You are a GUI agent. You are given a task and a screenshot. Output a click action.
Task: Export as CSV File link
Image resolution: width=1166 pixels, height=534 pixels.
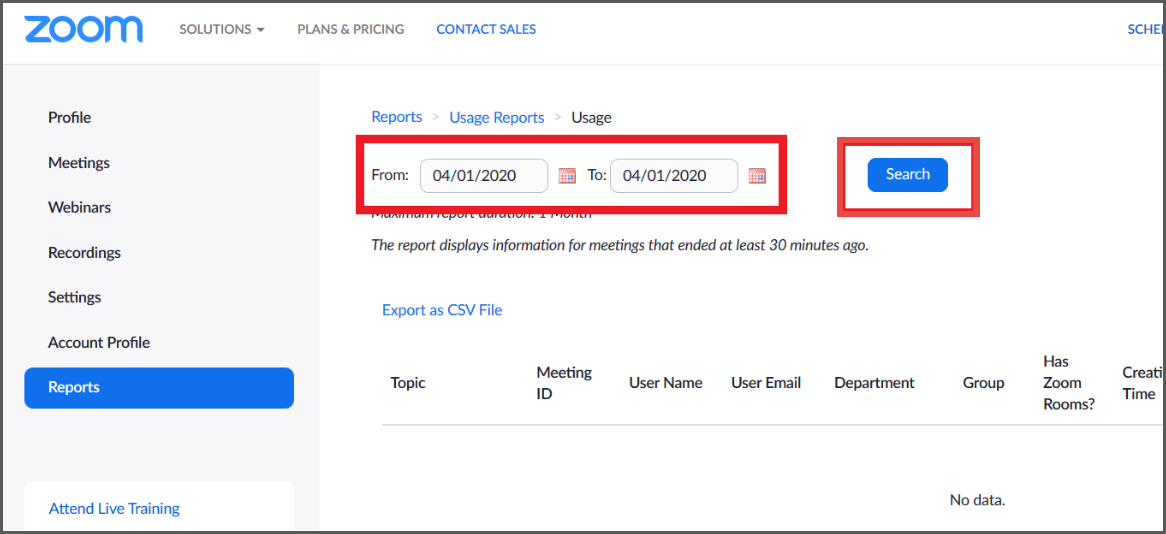[442, 310]
